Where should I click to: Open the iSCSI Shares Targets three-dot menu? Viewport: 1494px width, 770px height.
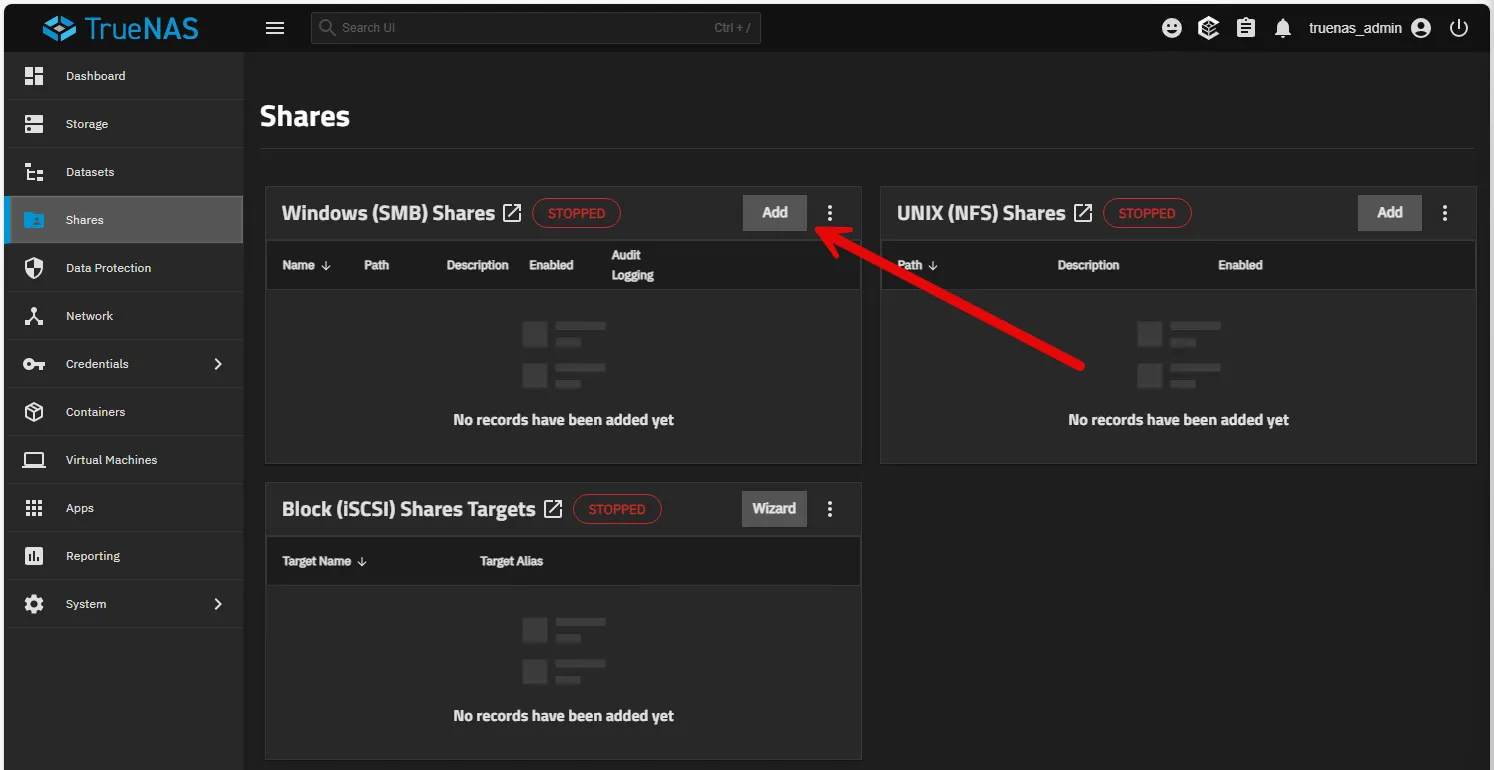click(x=830, y=509)
